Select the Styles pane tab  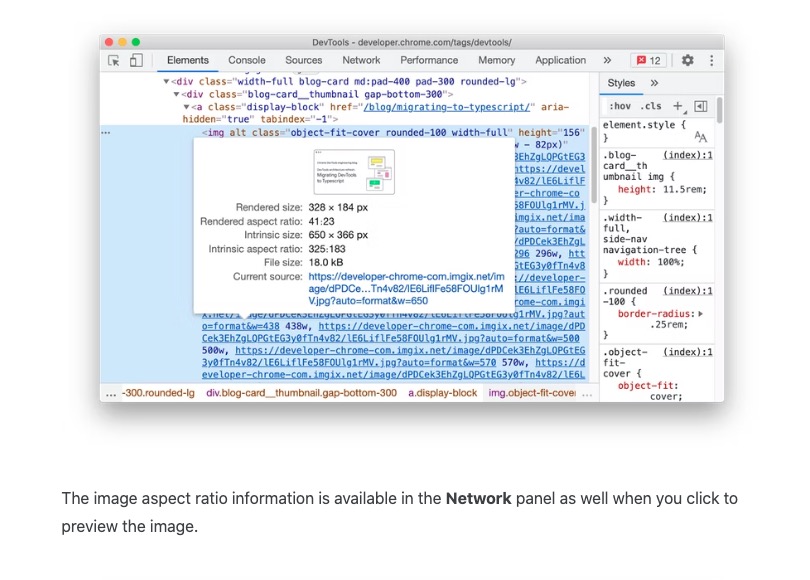tap(621, 83)
